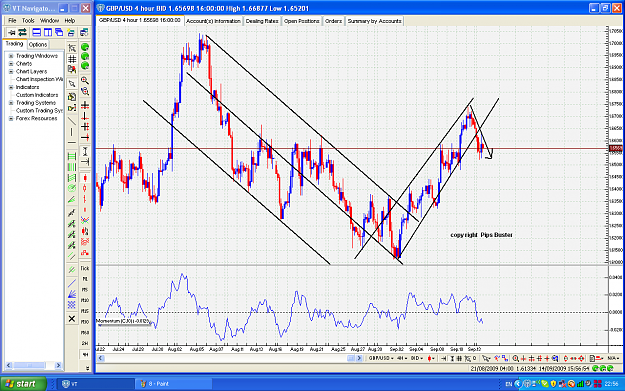Expand the Trading Windows tree node
Screen dimensions: 625x391
click(11, 56)
